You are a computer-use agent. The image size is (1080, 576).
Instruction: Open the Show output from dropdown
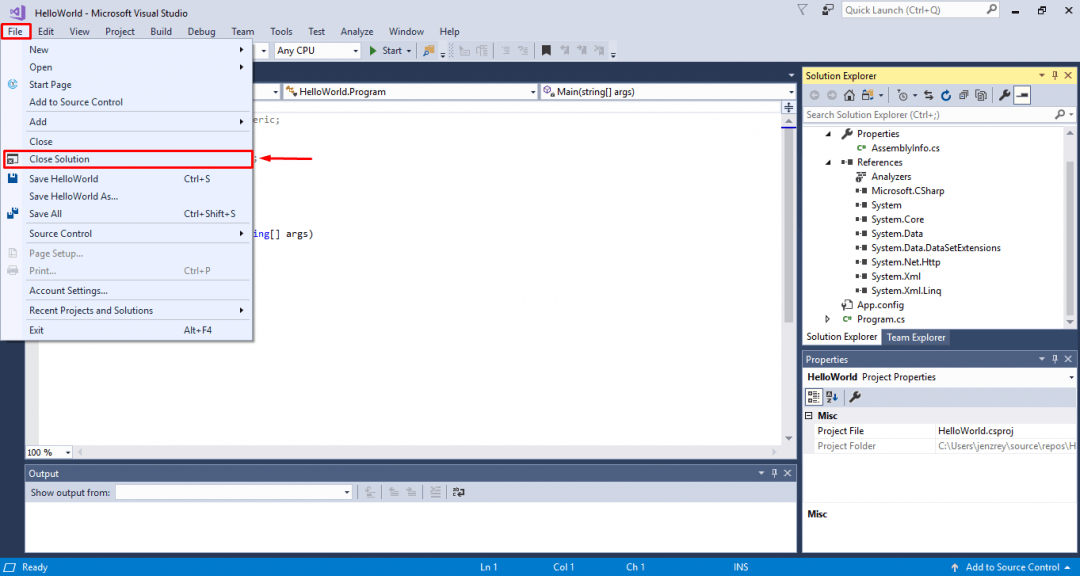tap(345, 491)
